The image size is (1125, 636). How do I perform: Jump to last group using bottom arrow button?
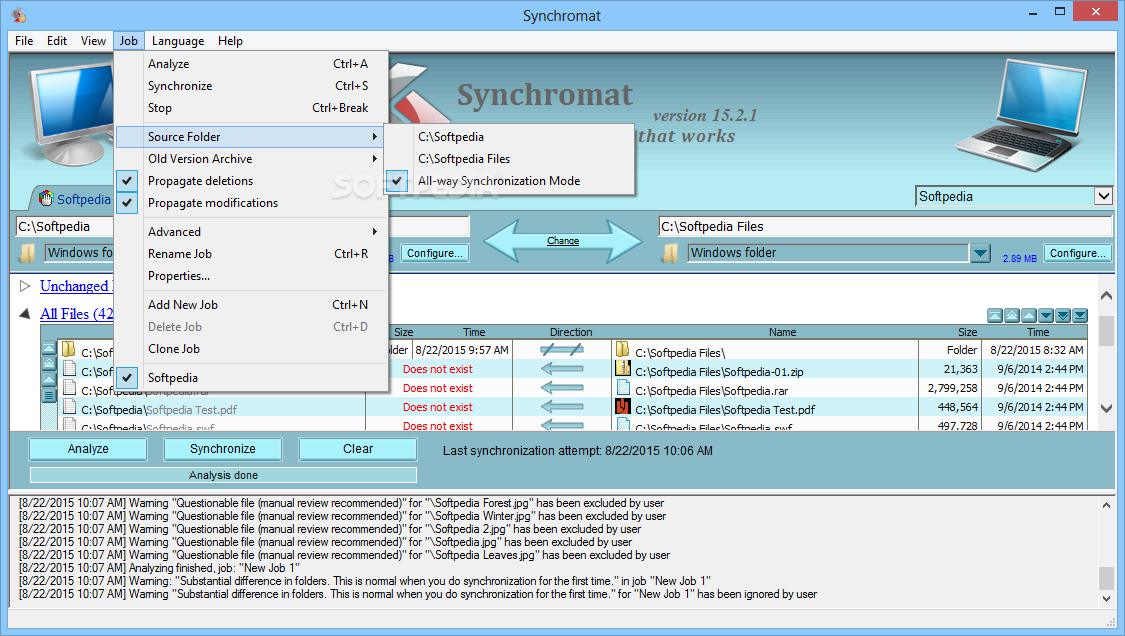1080,316
